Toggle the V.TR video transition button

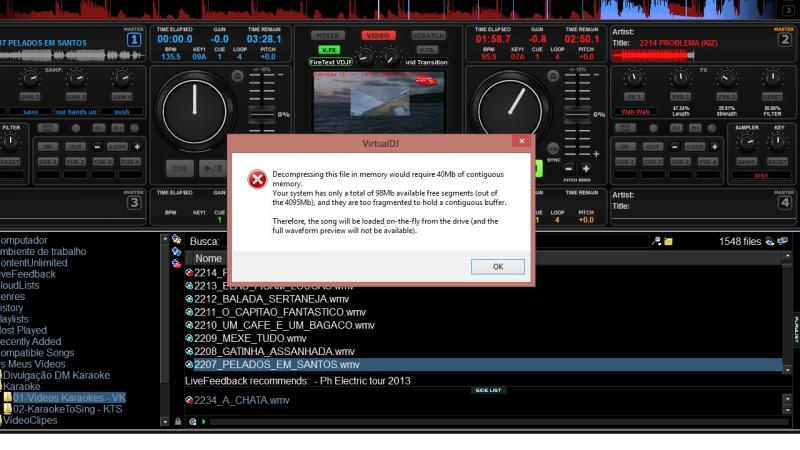427,50
